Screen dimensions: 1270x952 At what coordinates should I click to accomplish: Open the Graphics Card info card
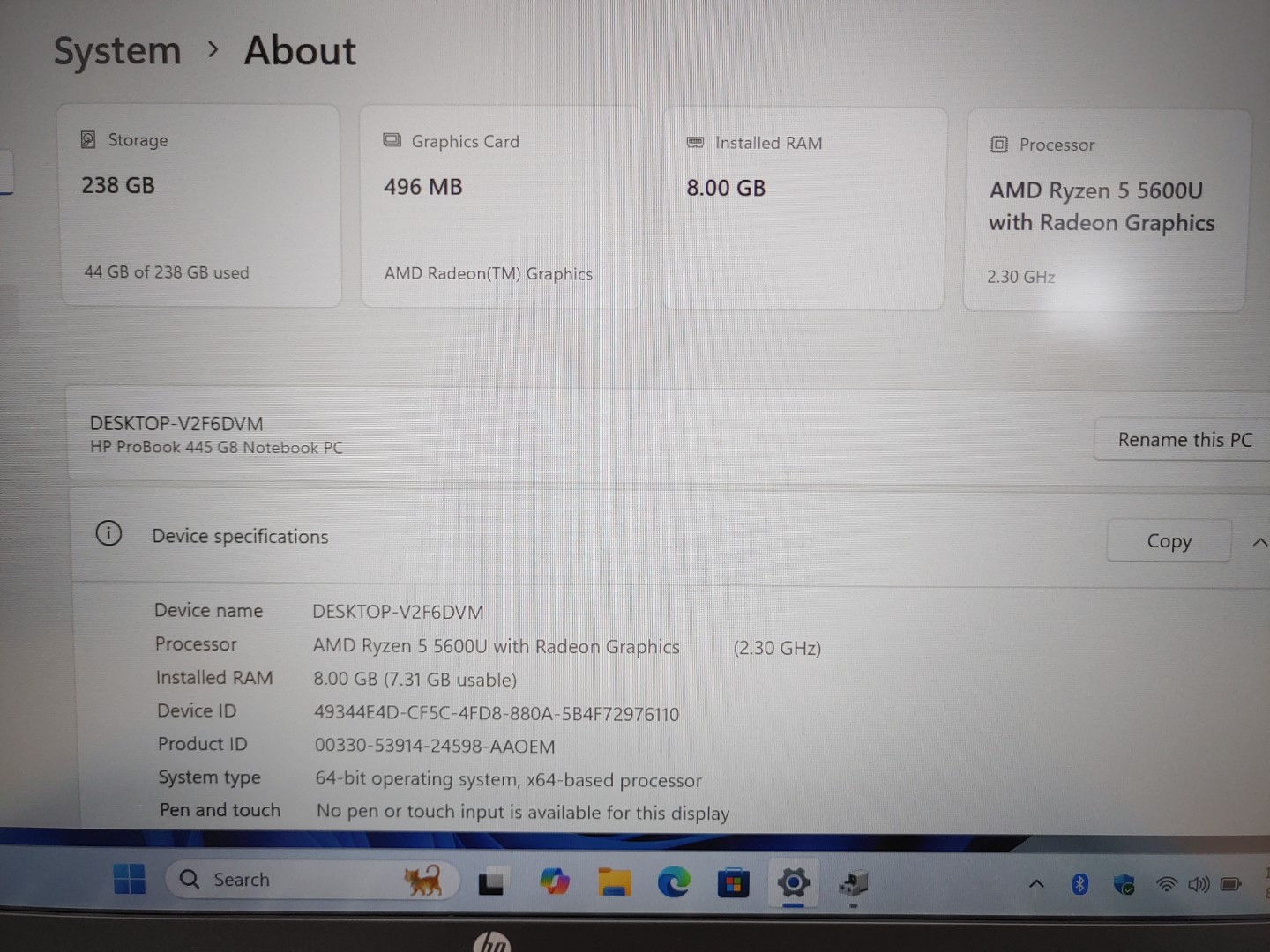(501, 207)
